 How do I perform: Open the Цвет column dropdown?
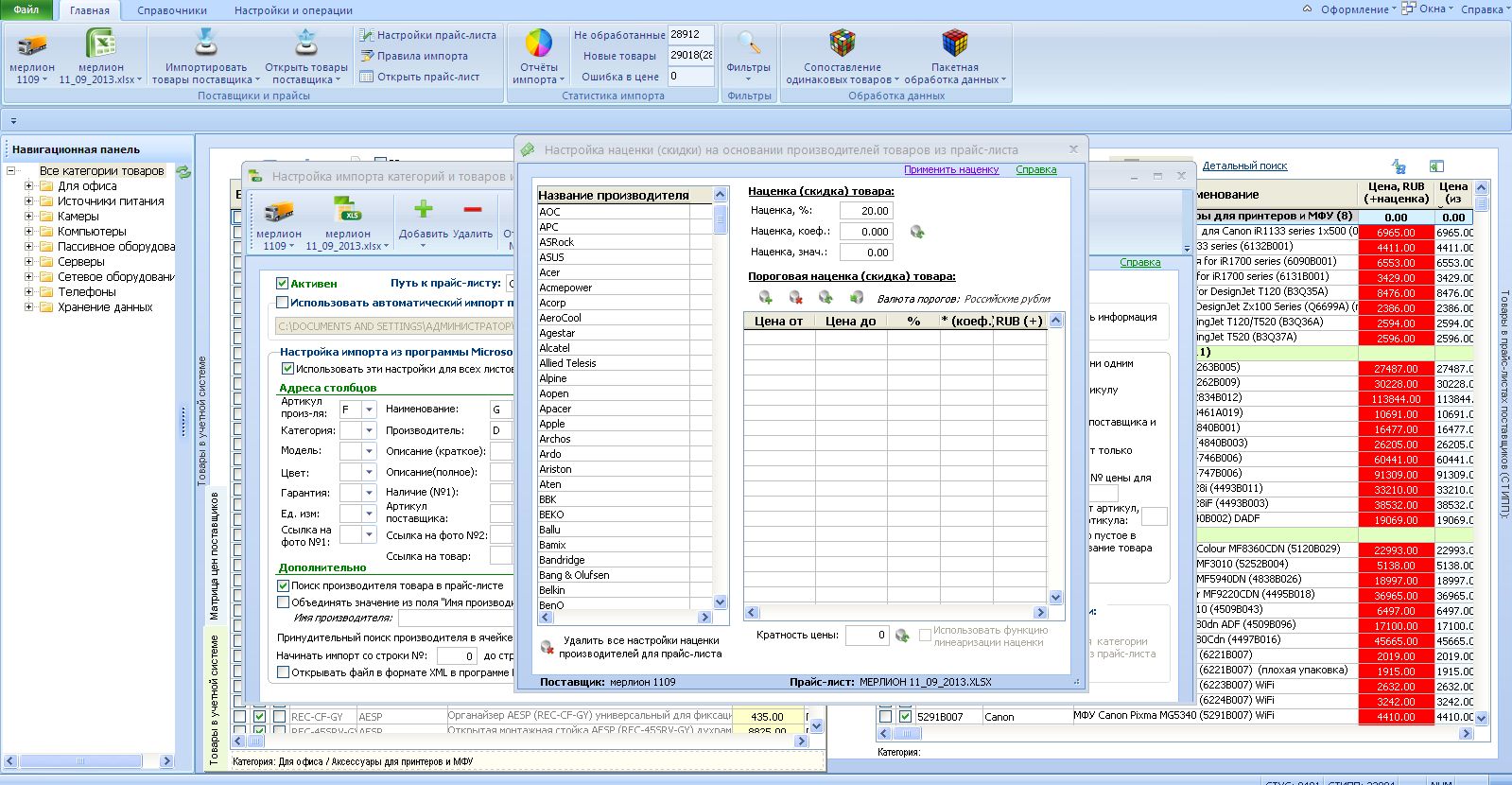coord(369,472)
